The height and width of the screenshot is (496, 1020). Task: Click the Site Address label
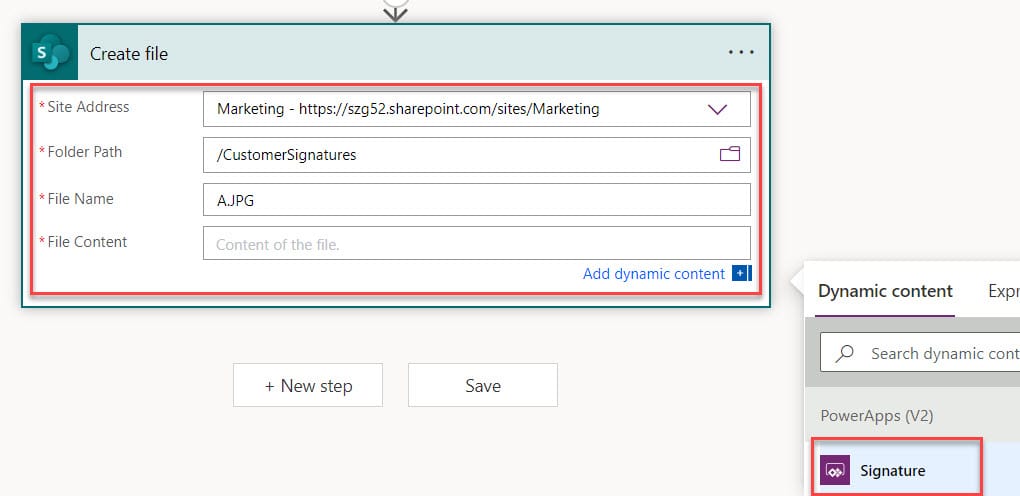pos(88,107)
